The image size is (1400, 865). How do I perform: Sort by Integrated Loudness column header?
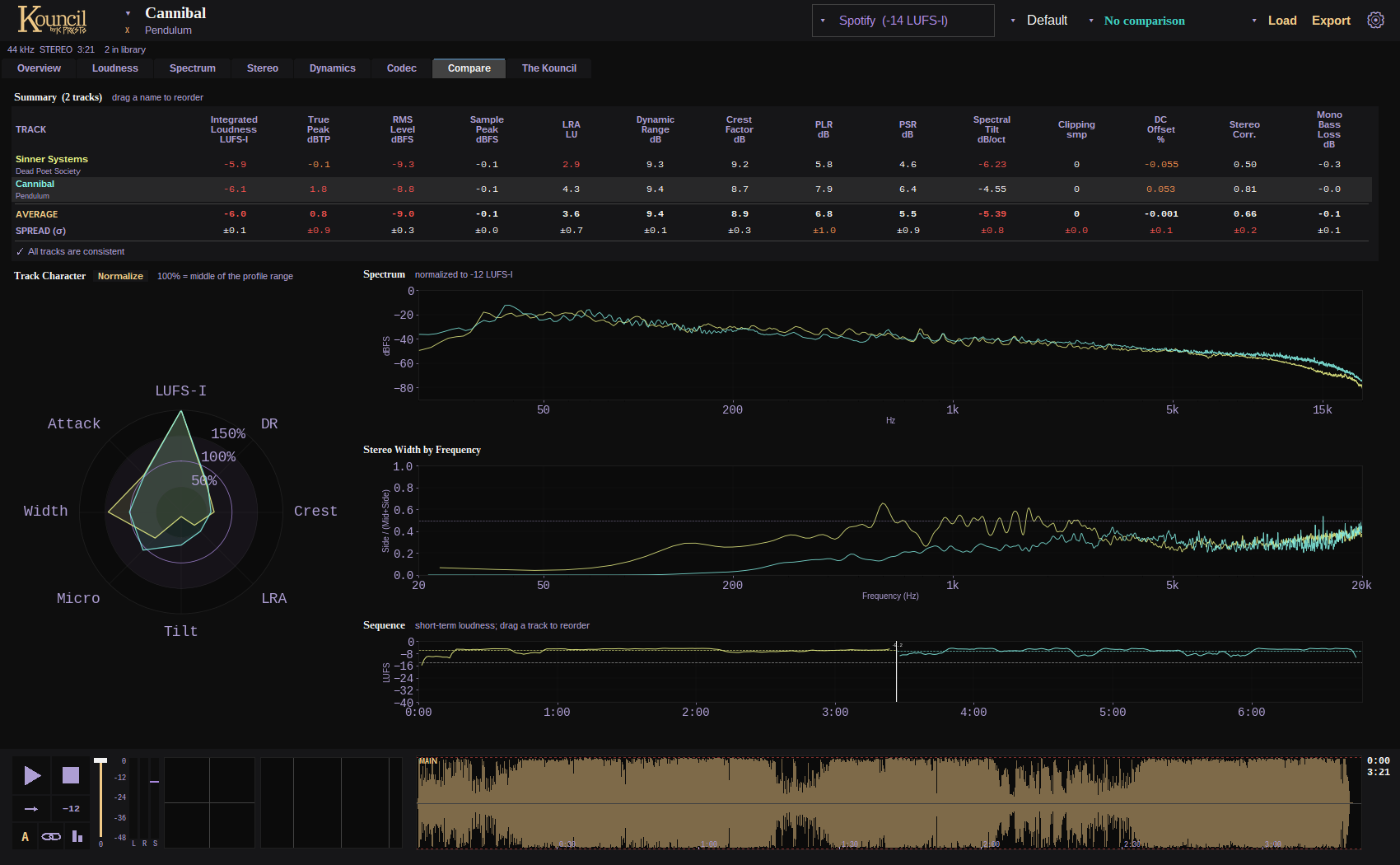(234, 129)
